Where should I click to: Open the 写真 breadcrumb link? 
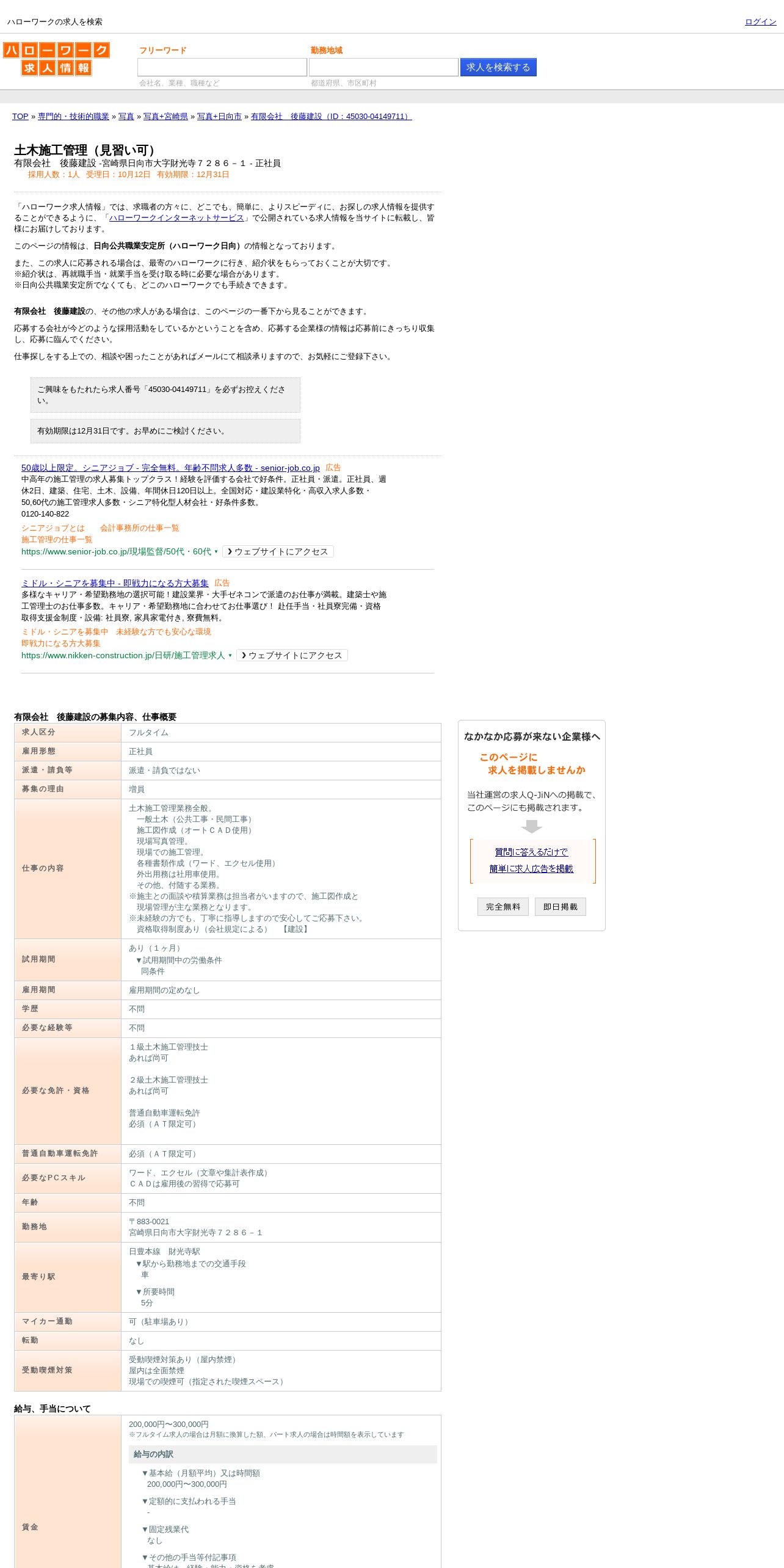[x=126, y=117]
